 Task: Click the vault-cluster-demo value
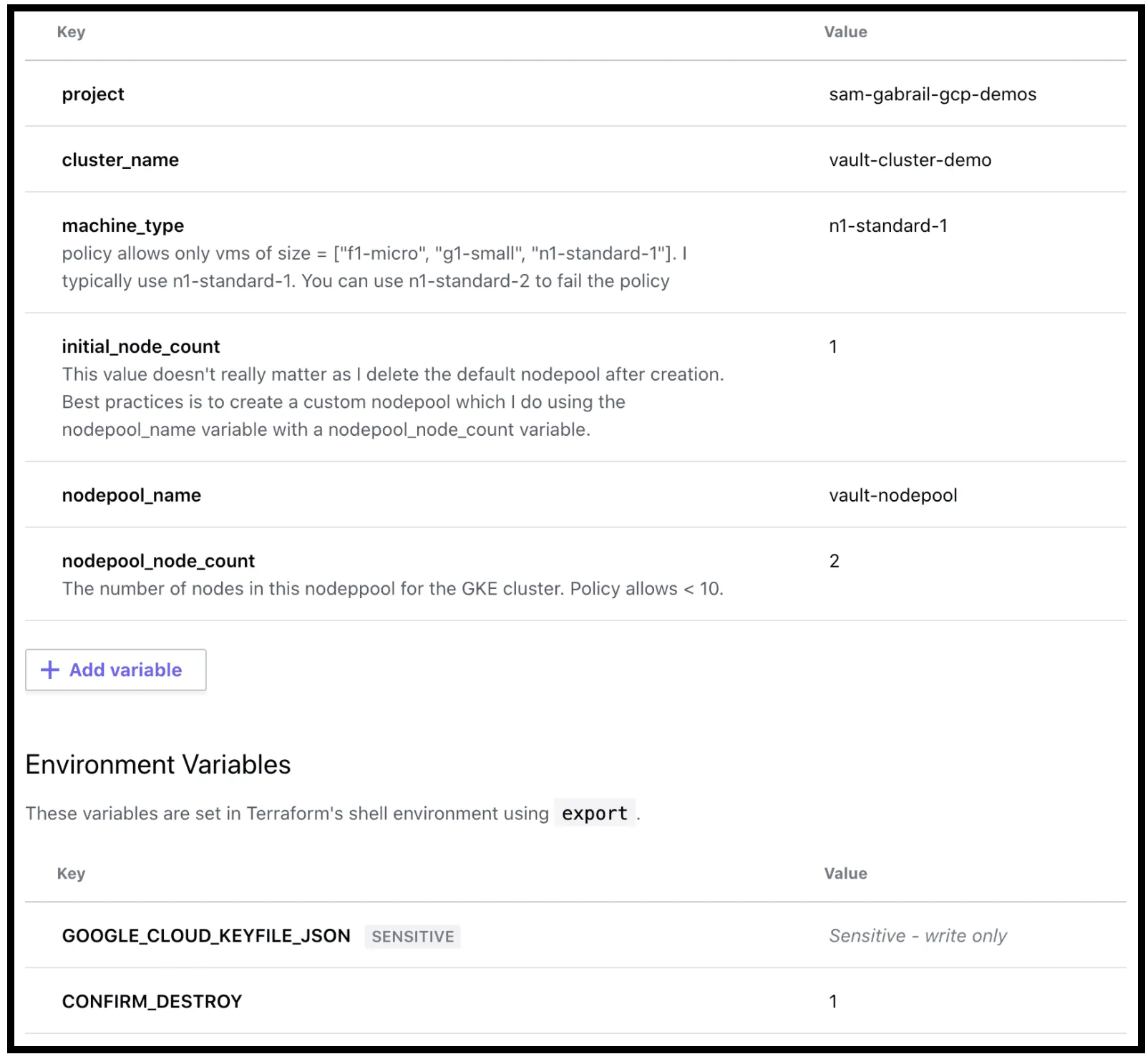click(x=910, y=160)
